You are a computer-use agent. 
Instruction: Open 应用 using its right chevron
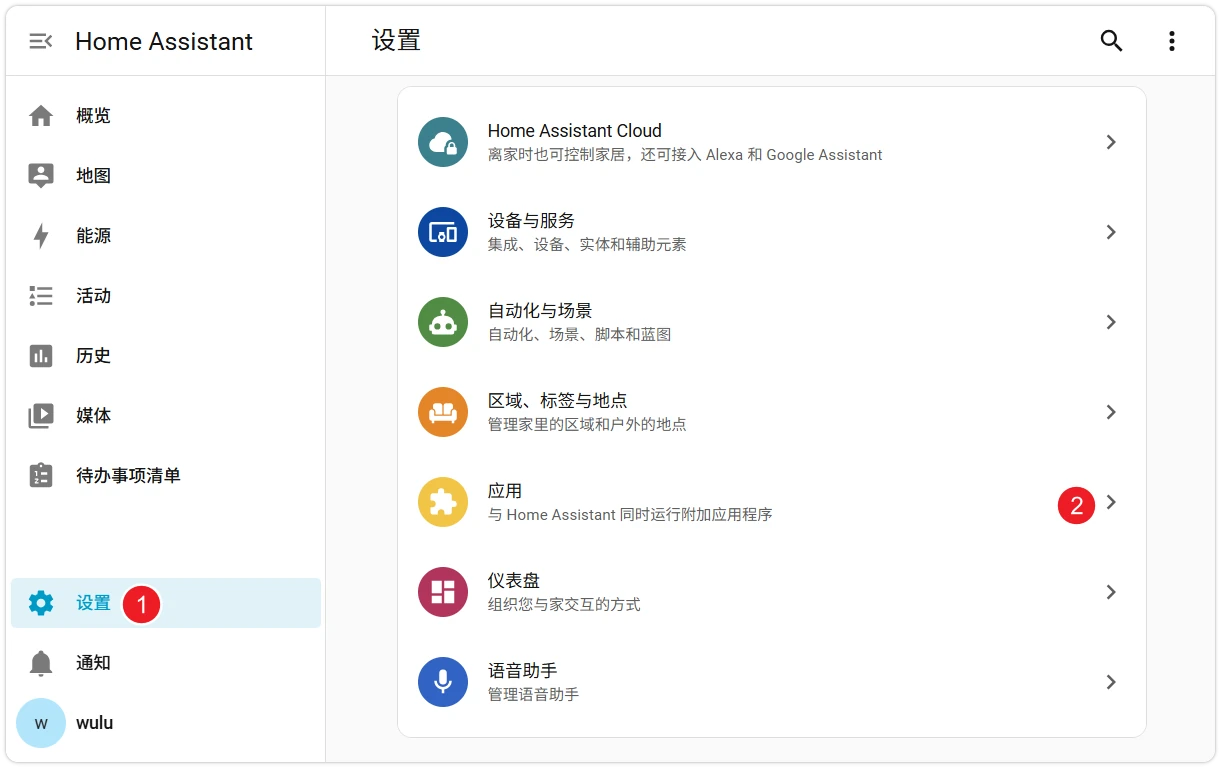point(1111,502)
